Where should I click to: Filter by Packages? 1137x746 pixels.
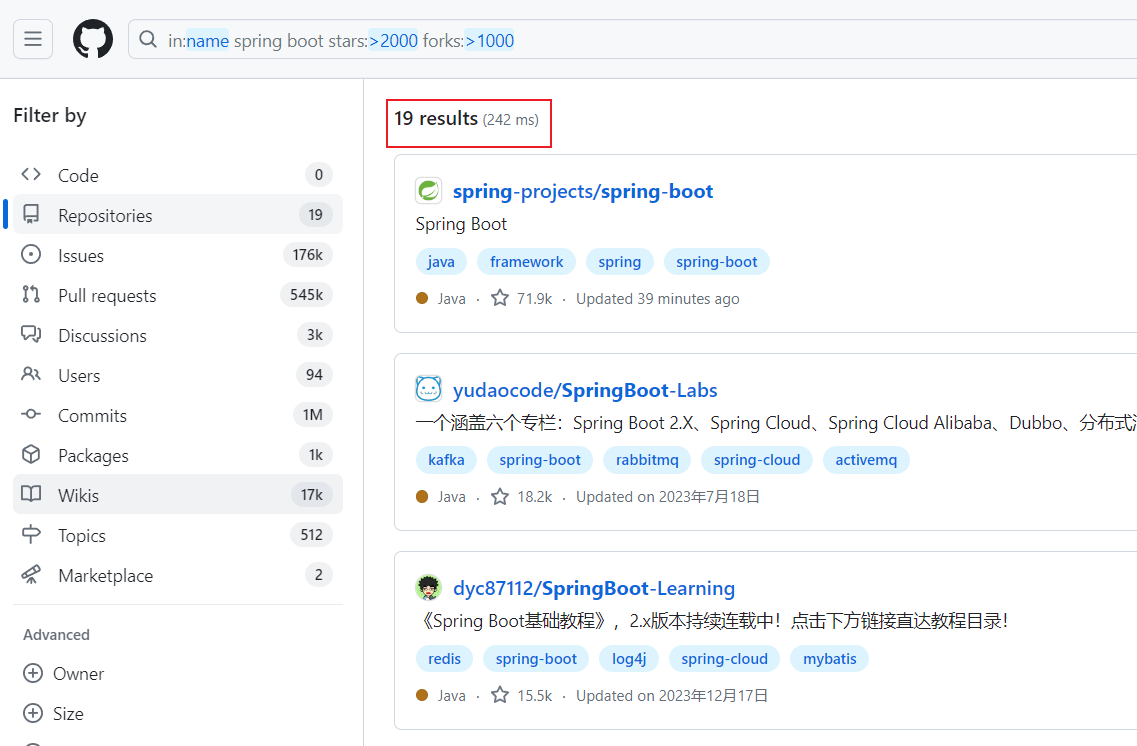(x=178, y=455)
